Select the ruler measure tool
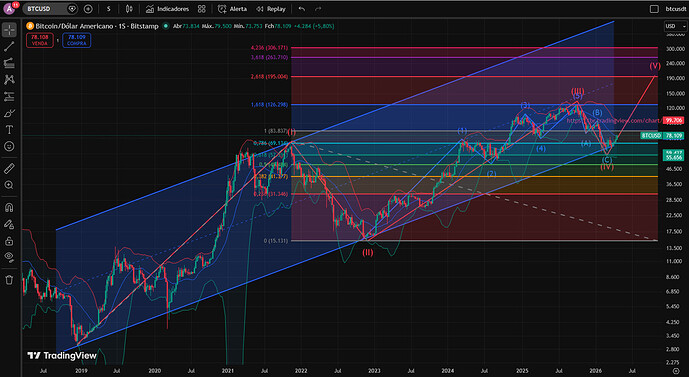The image size is (689, 377). pyautogui.click(x=9, y=168)
